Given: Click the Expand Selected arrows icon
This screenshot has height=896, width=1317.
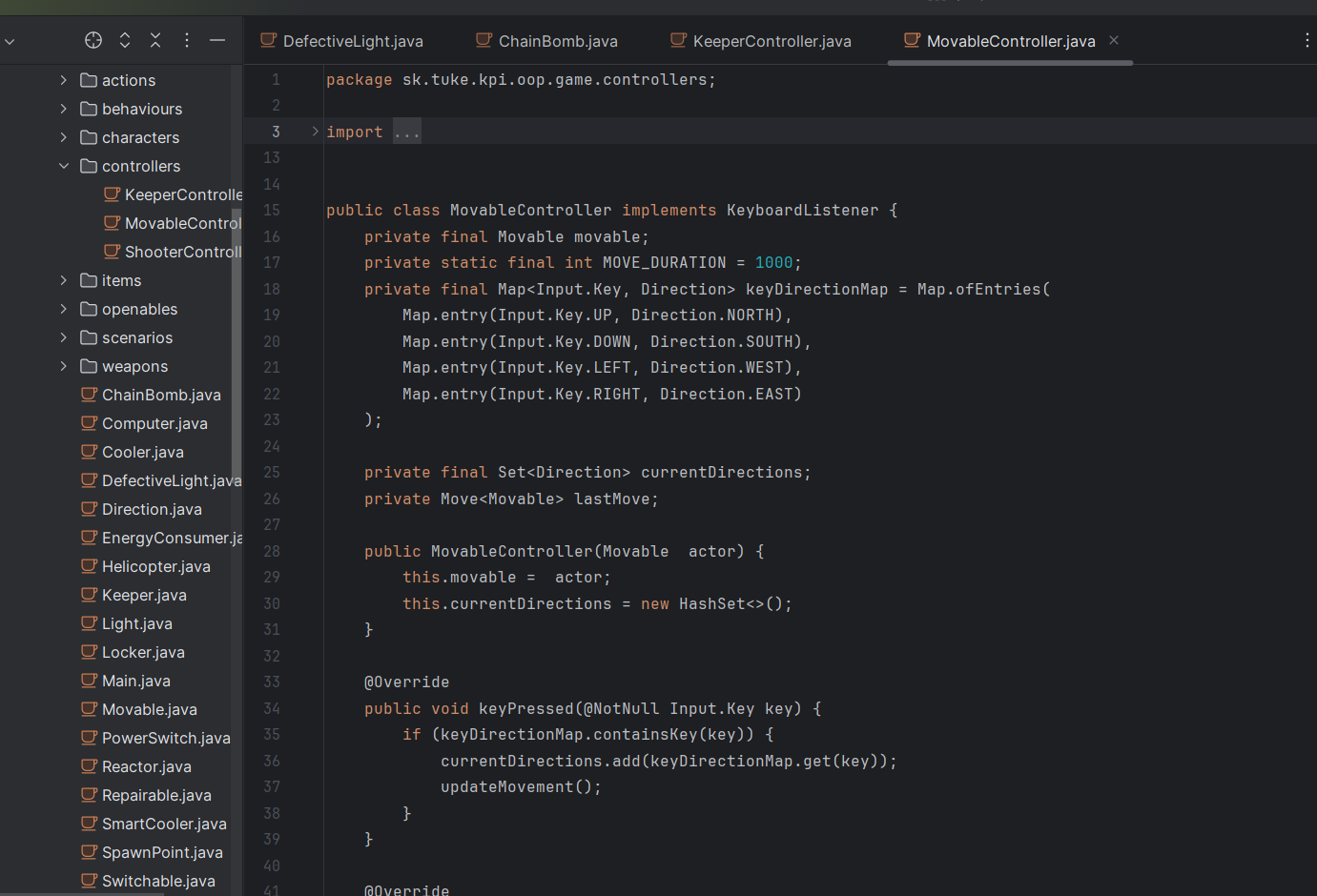Looking at the screenshot, I should coord(125,40).
